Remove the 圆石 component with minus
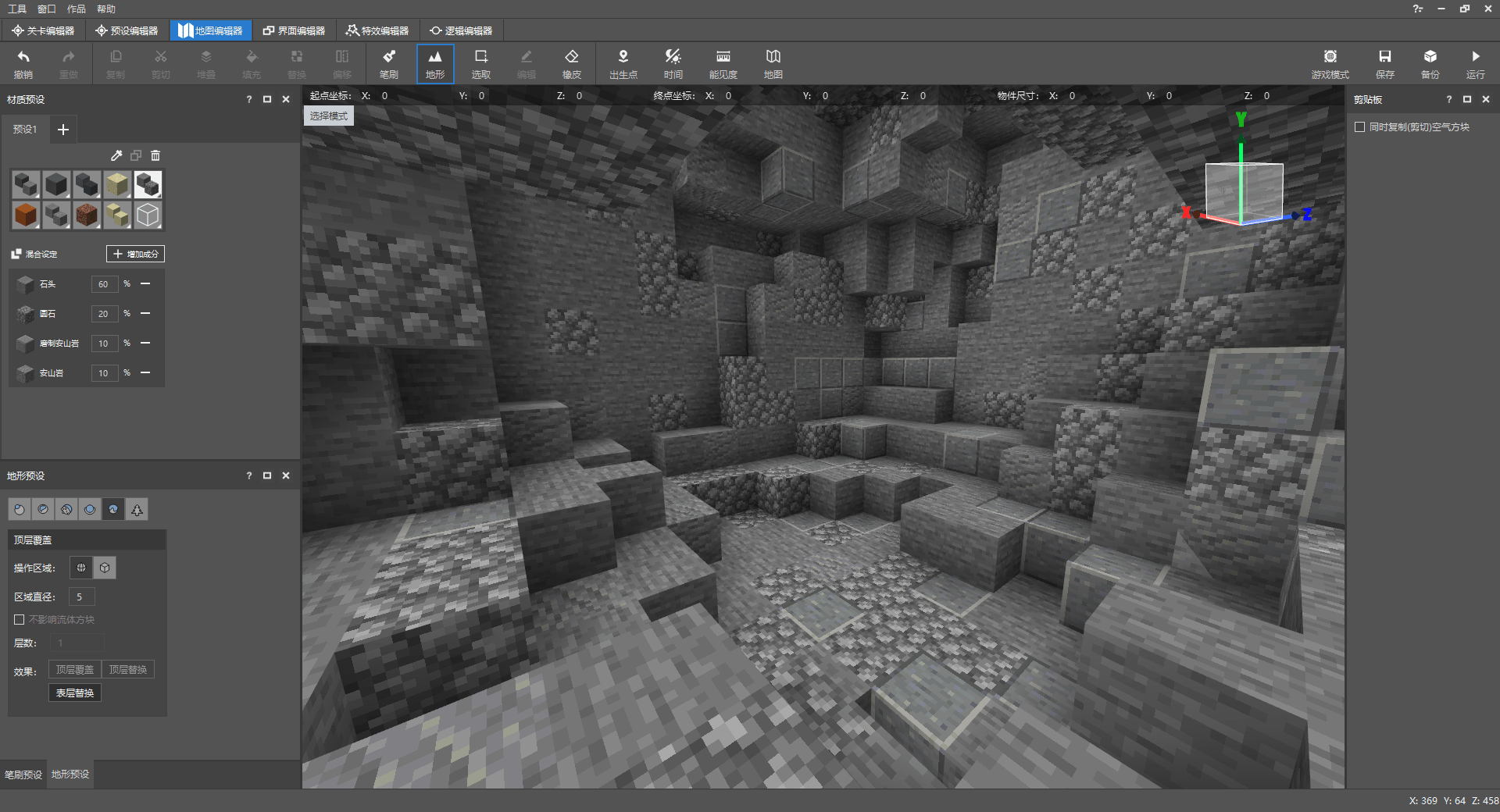This screenshot has height=812, width=1500. [x=145, y=314]
